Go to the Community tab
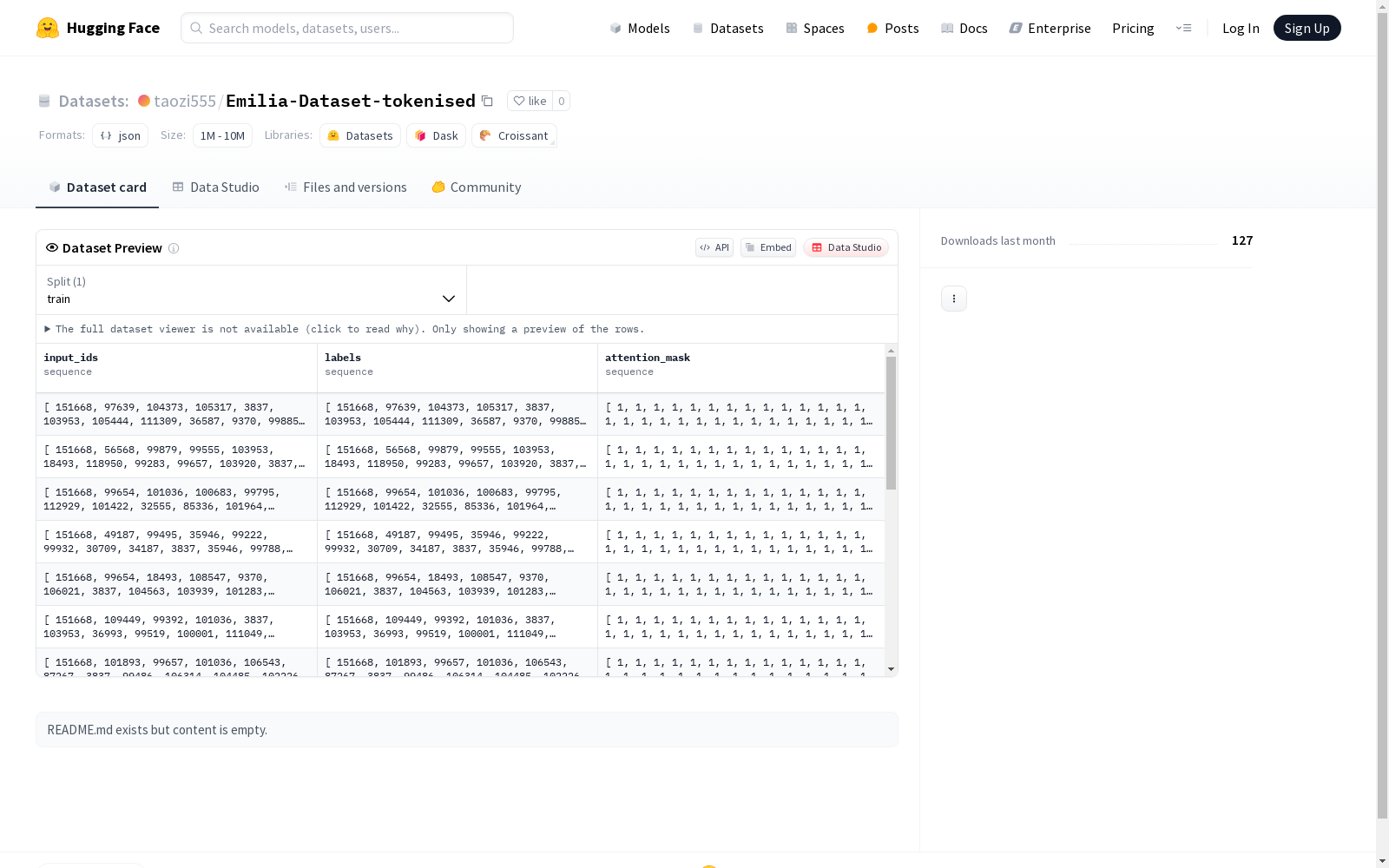 pos(477,187)
